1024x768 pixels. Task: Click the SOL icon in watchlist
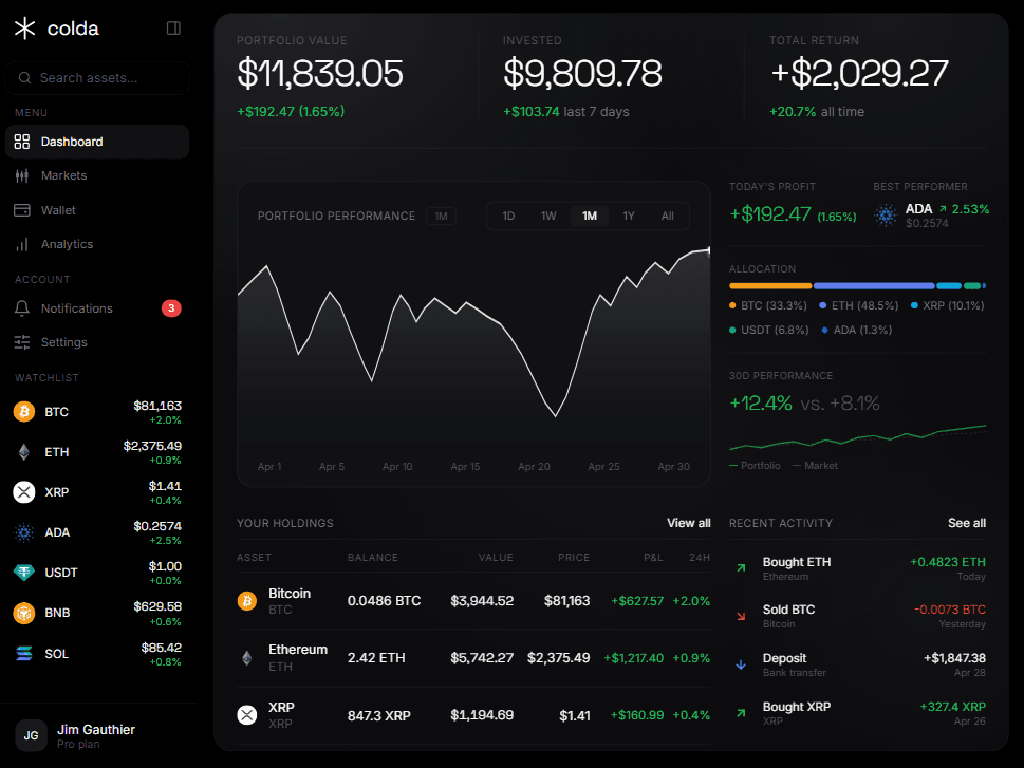click(24, 653)
